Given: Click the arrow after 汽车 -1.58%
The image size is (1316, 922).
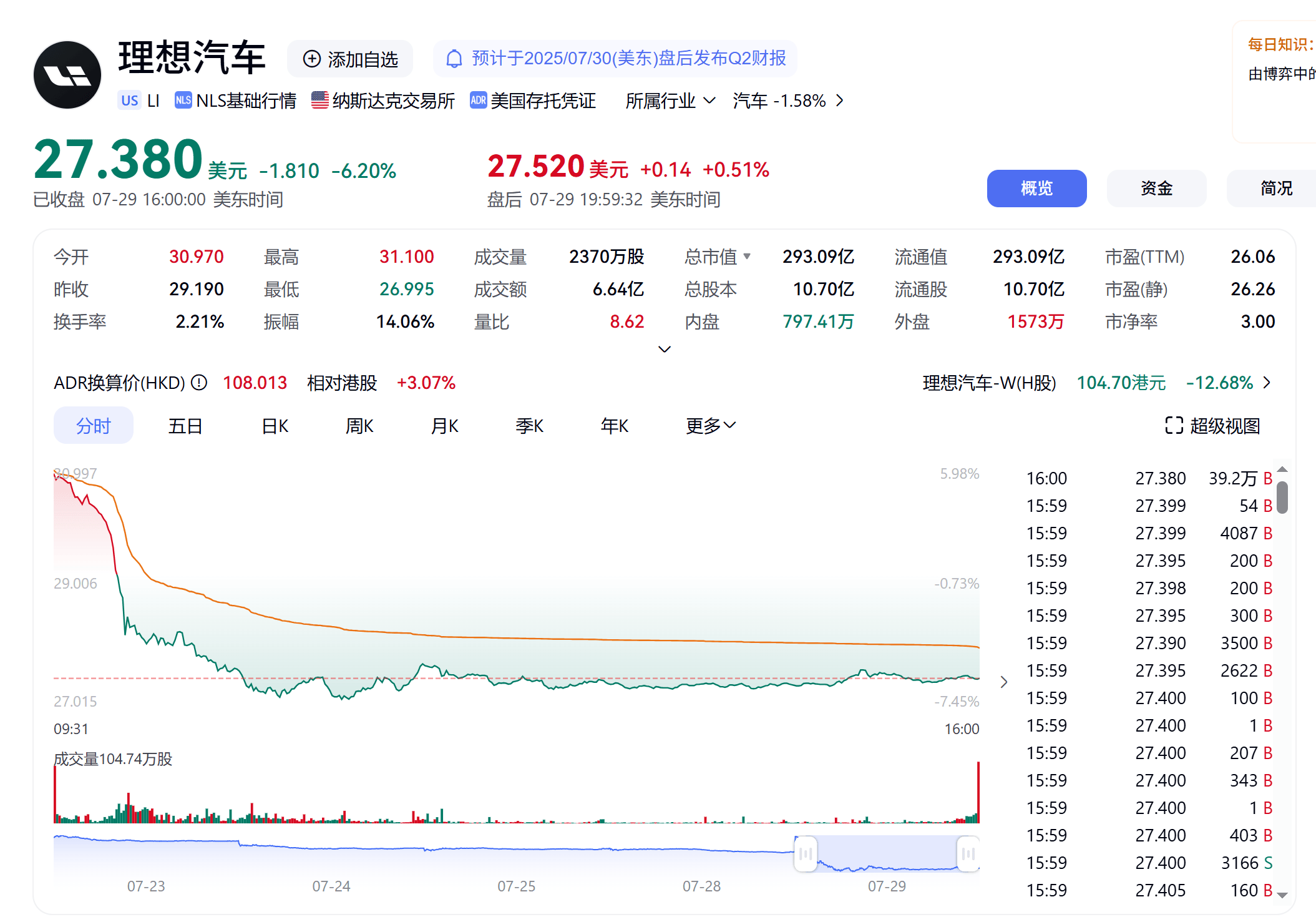Looking at the screenshot, I should coord(839,101).
